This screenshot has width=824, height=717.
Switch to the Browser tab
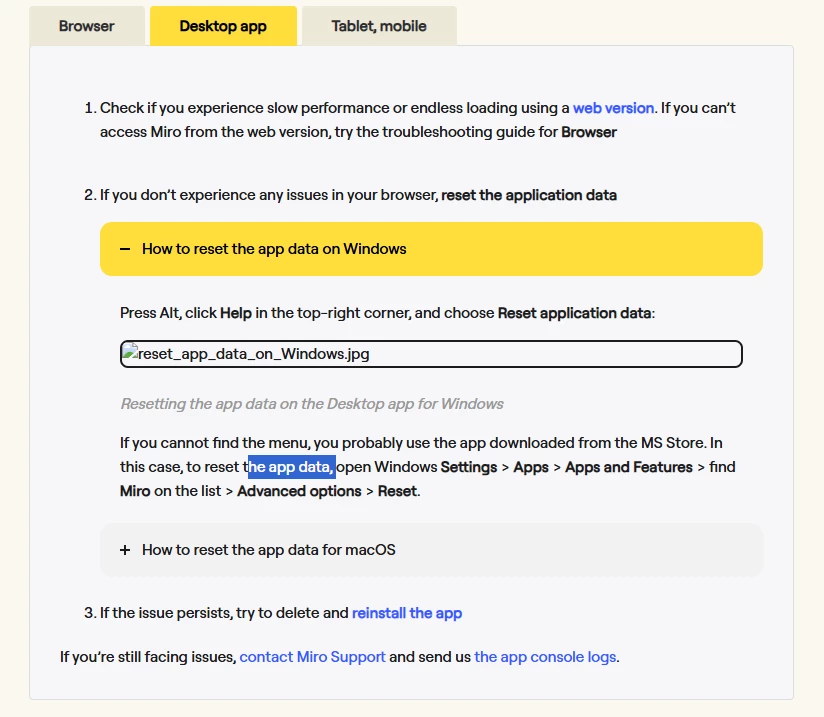87,26
